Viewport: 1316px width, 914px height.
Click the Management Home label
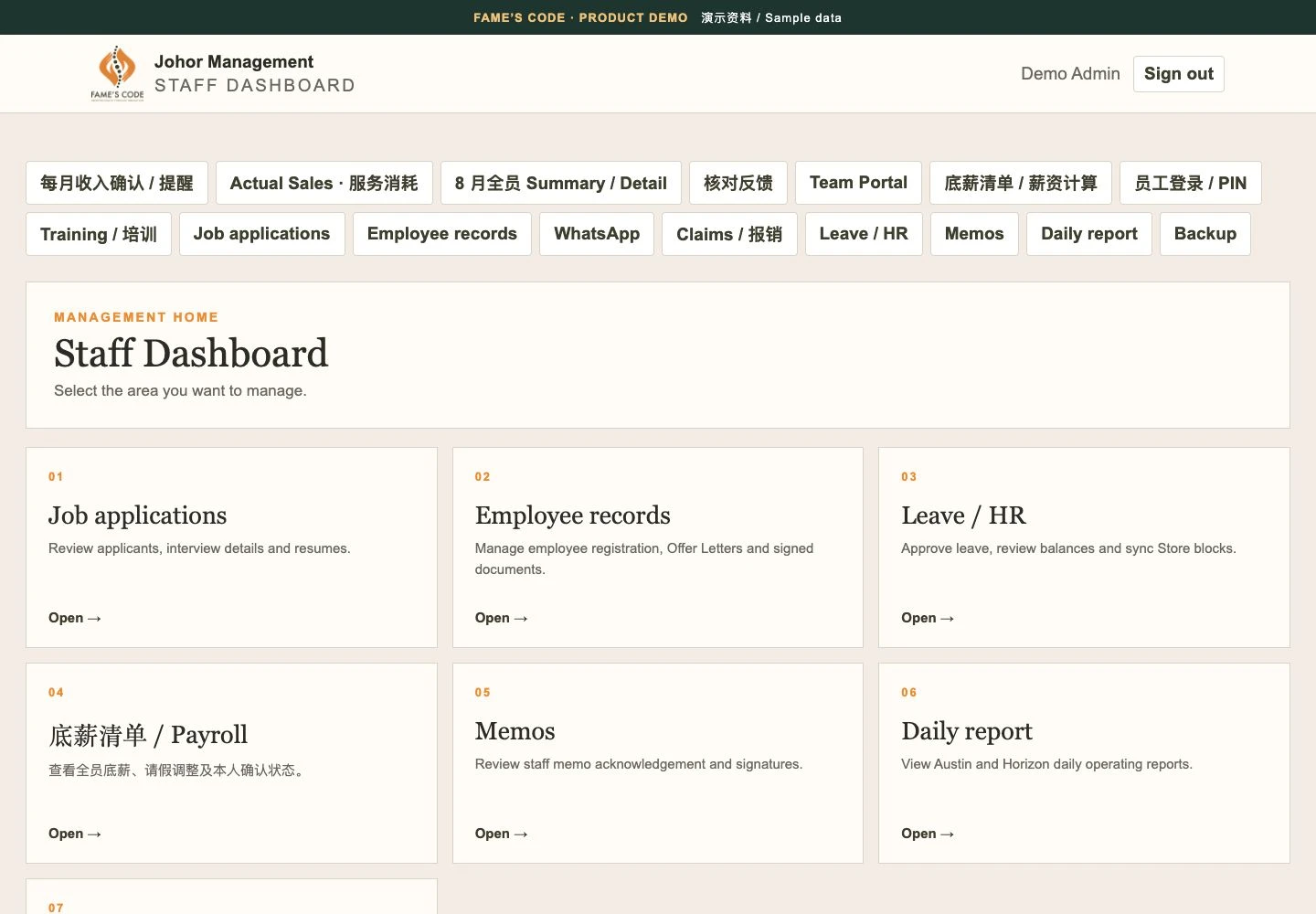136,317
